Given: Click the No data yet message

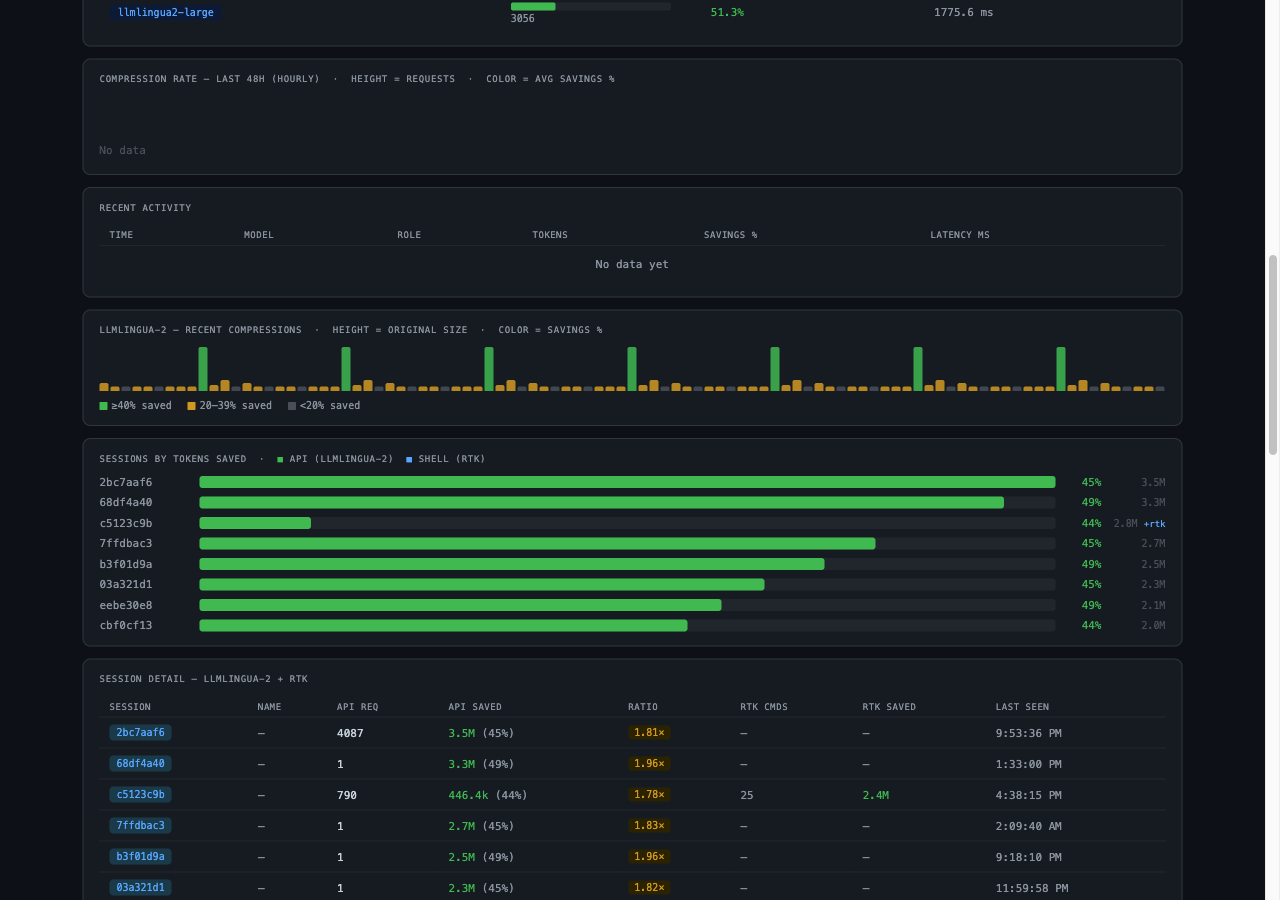Looking at the screenshot, I should click(x=632, y=265).
